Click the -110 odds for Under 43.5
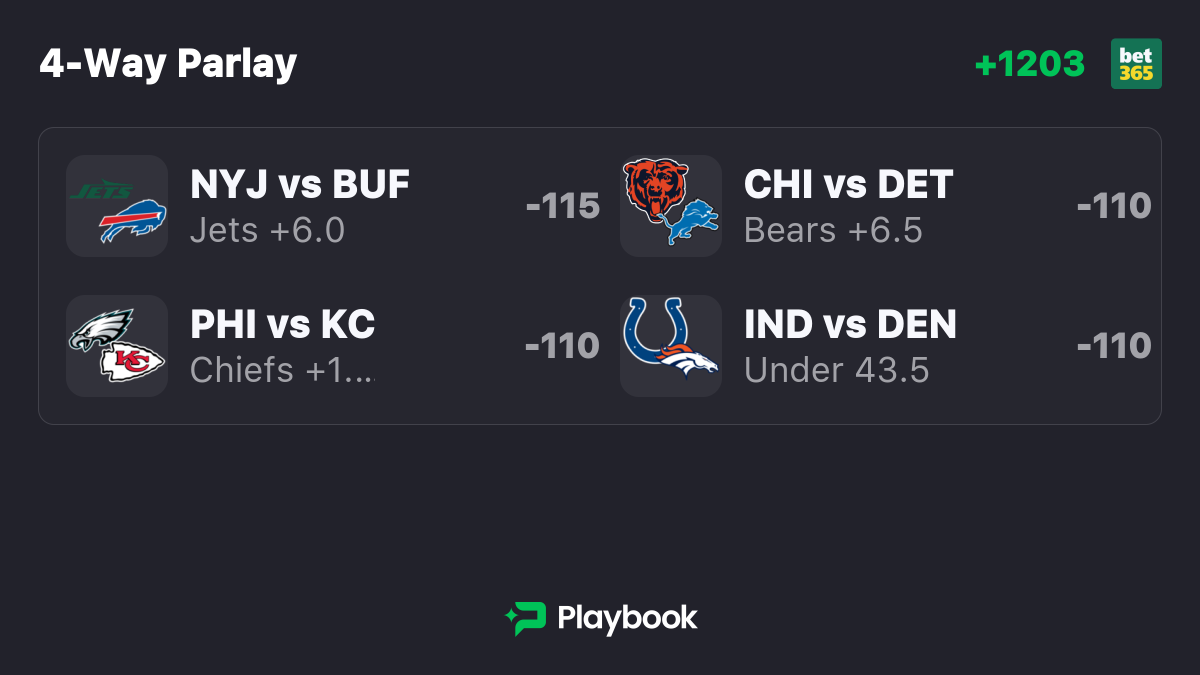 [1114, 346]
